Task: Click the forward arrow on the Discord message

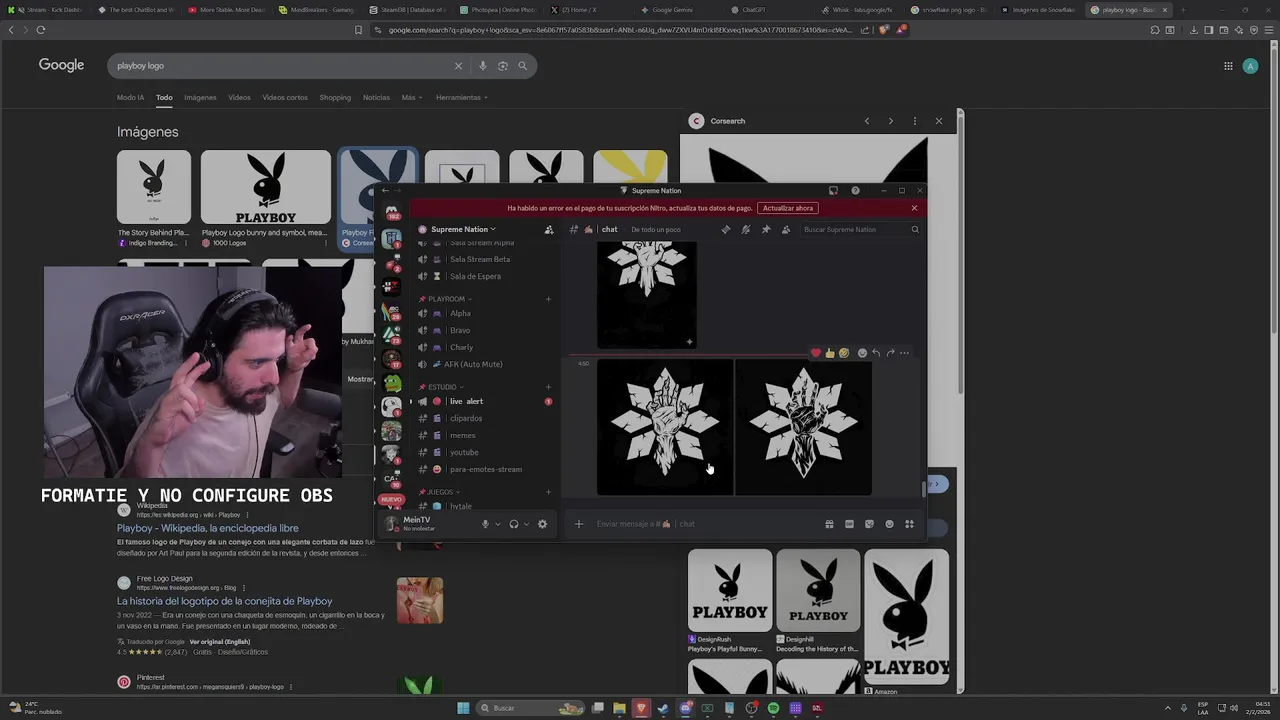Action: click(x=890, y=353)
